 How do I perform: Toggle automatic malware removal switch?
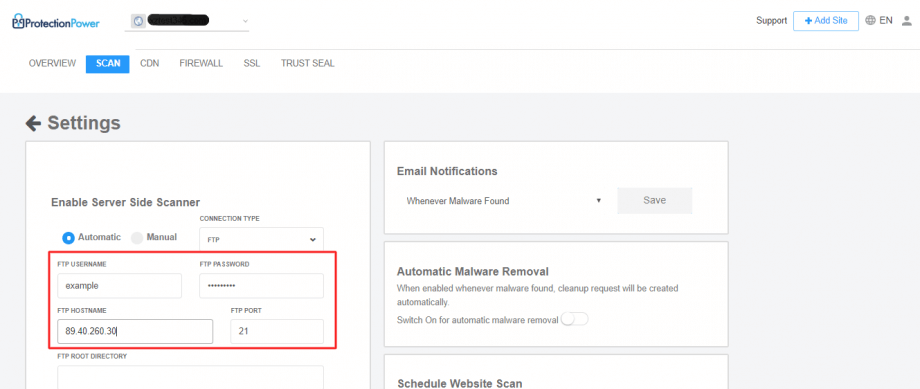pos(574,320)
